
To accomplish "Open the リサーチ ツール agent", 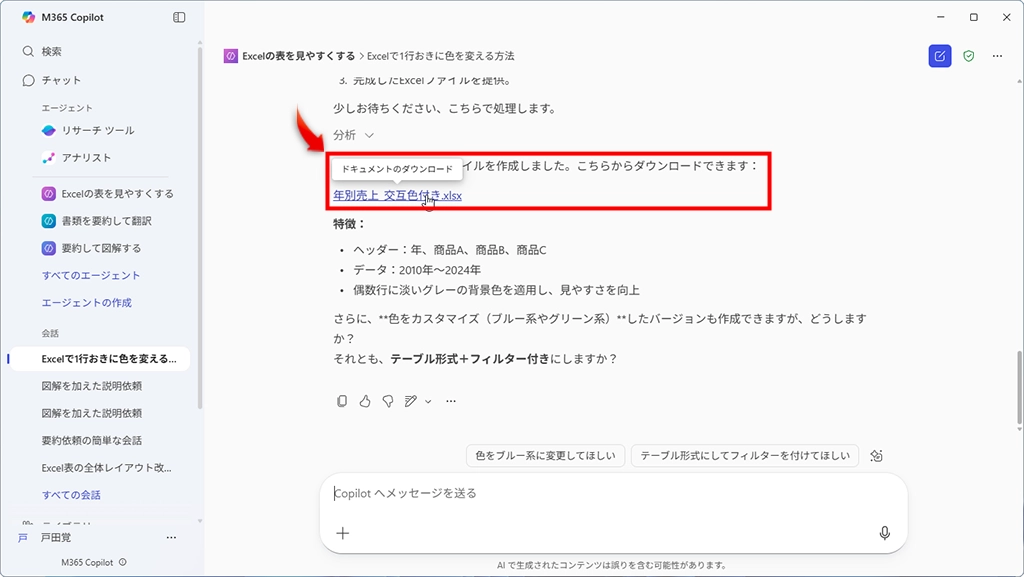I will point(97,130).
